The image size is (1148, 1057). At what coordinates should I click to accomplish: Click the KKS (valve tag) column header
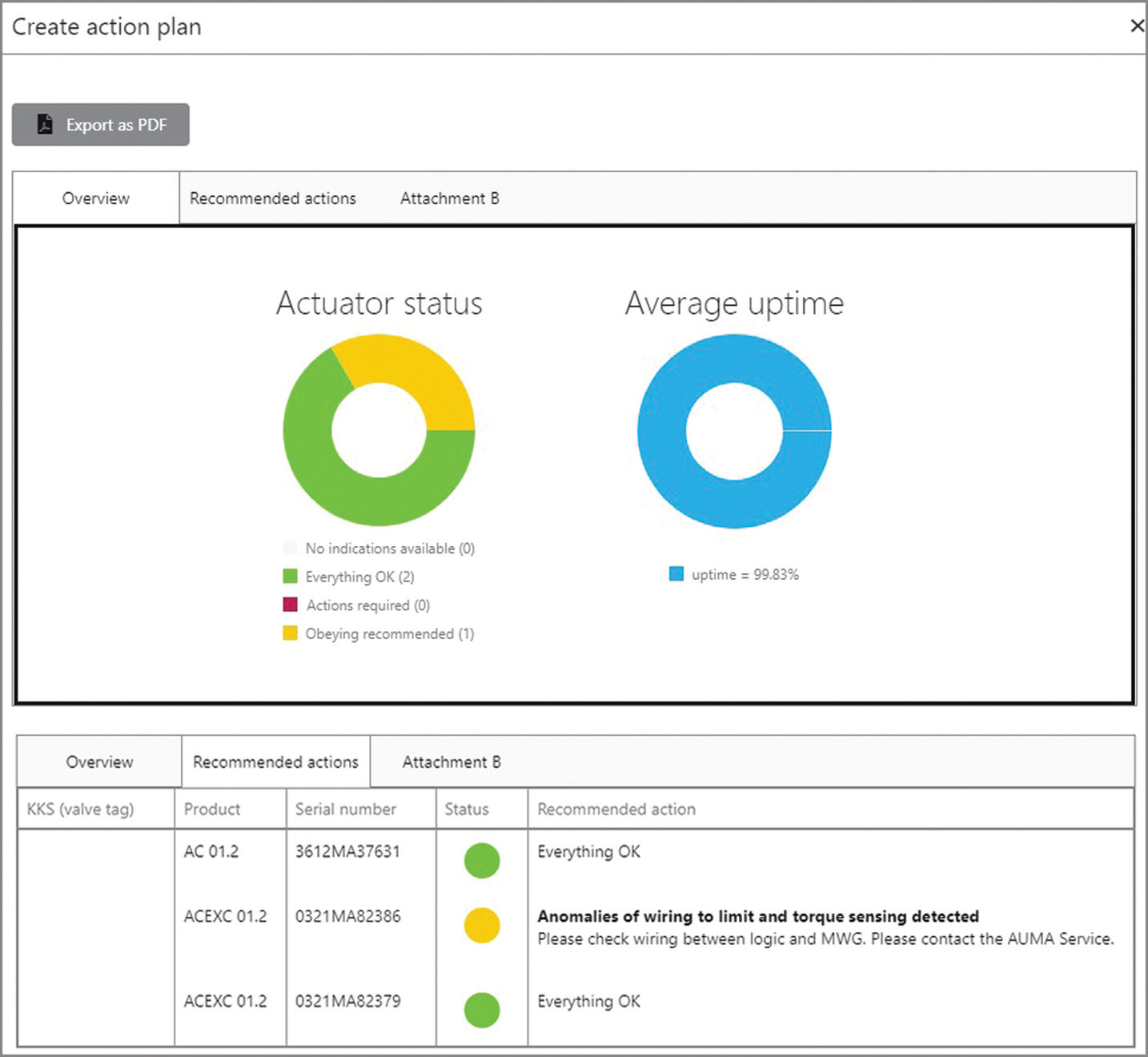(80, 810)
